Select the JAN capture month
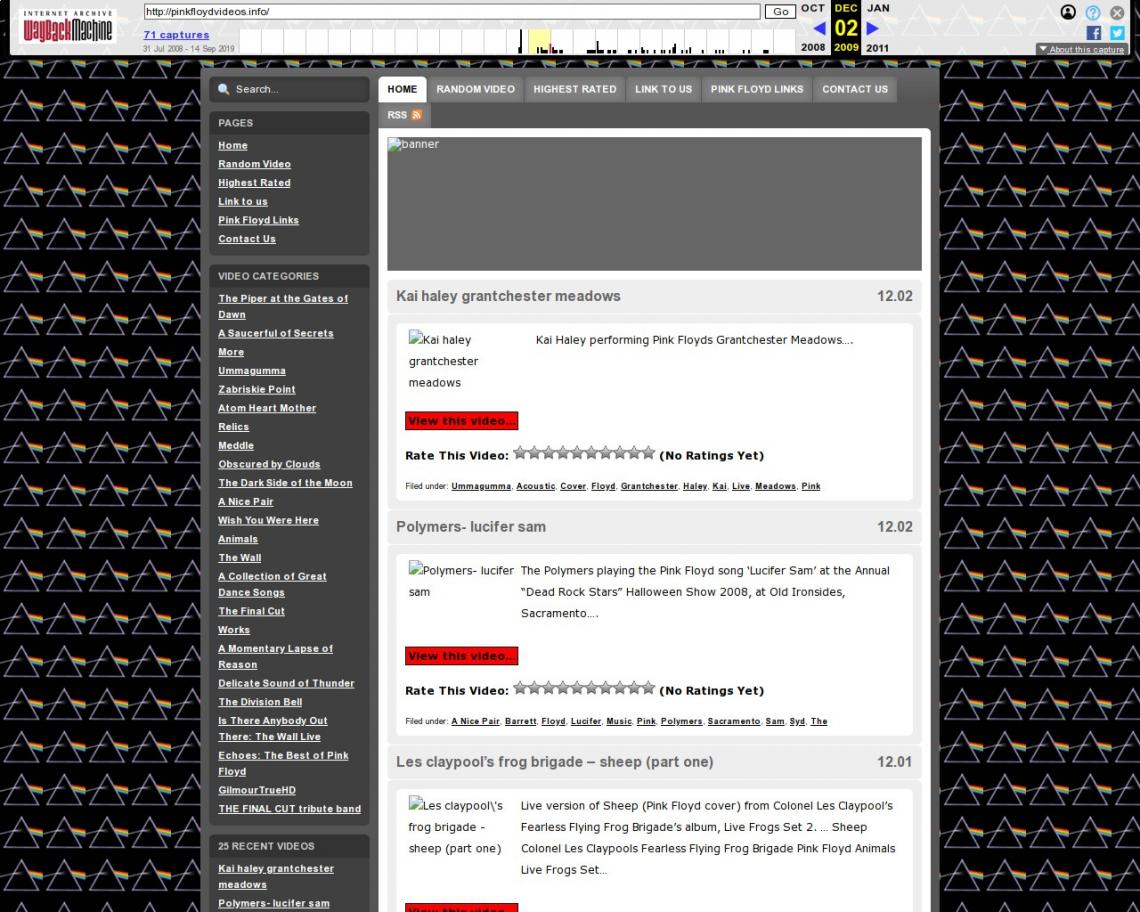Image resolution: width=1140 pixels, height=912 pixels. pyautogui.click(x=878, y=8)
